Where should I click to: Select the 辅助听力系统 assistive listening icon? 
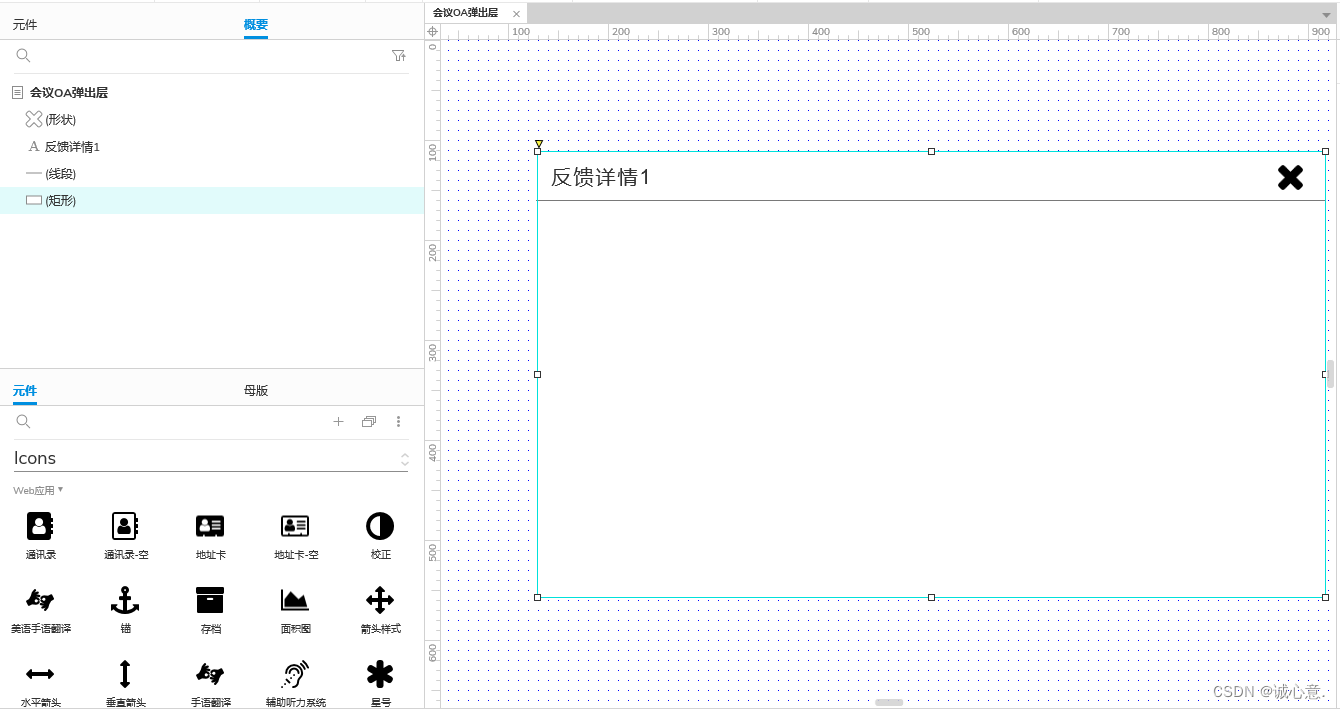(294, 675)
